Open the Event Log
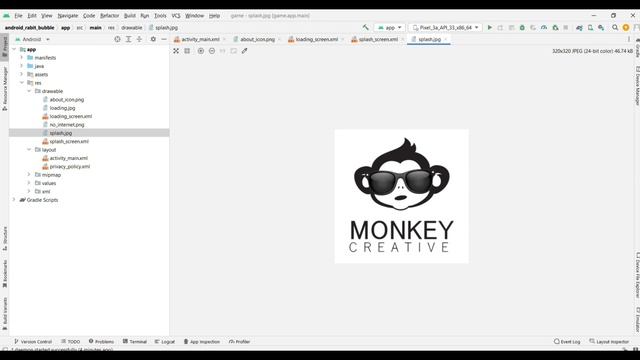The width and height of the screenshot is (640, 360). point(567,341)
